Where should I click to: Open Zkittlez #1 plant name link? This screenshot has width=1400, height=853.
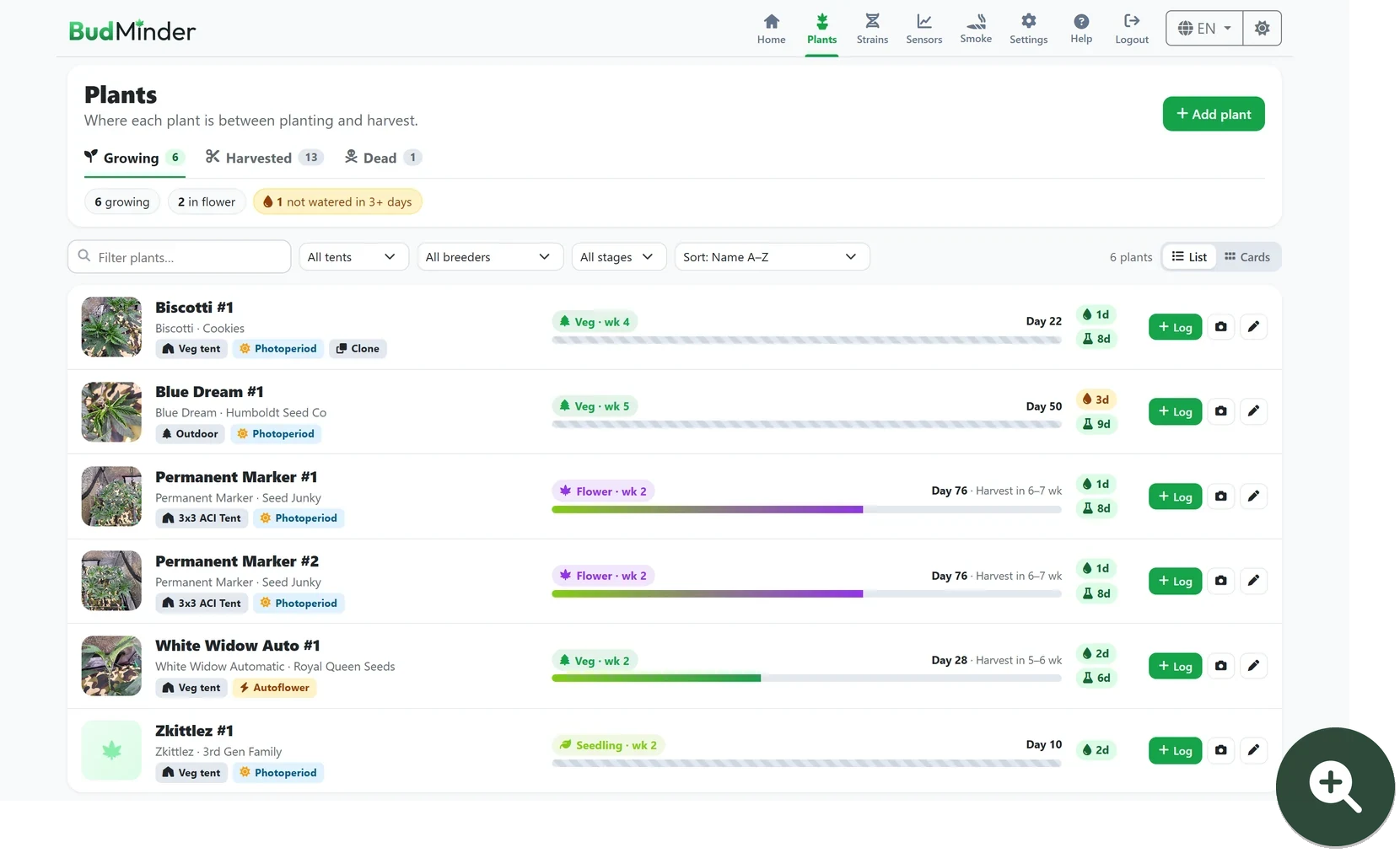point(194,731)
